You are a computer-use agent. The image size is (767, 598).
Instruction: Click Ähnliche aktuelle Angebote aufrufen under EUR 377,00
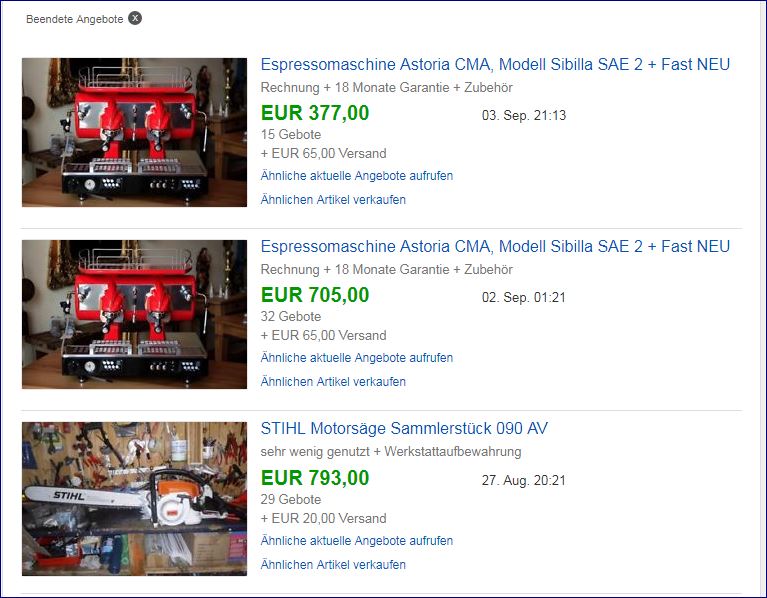357,176
